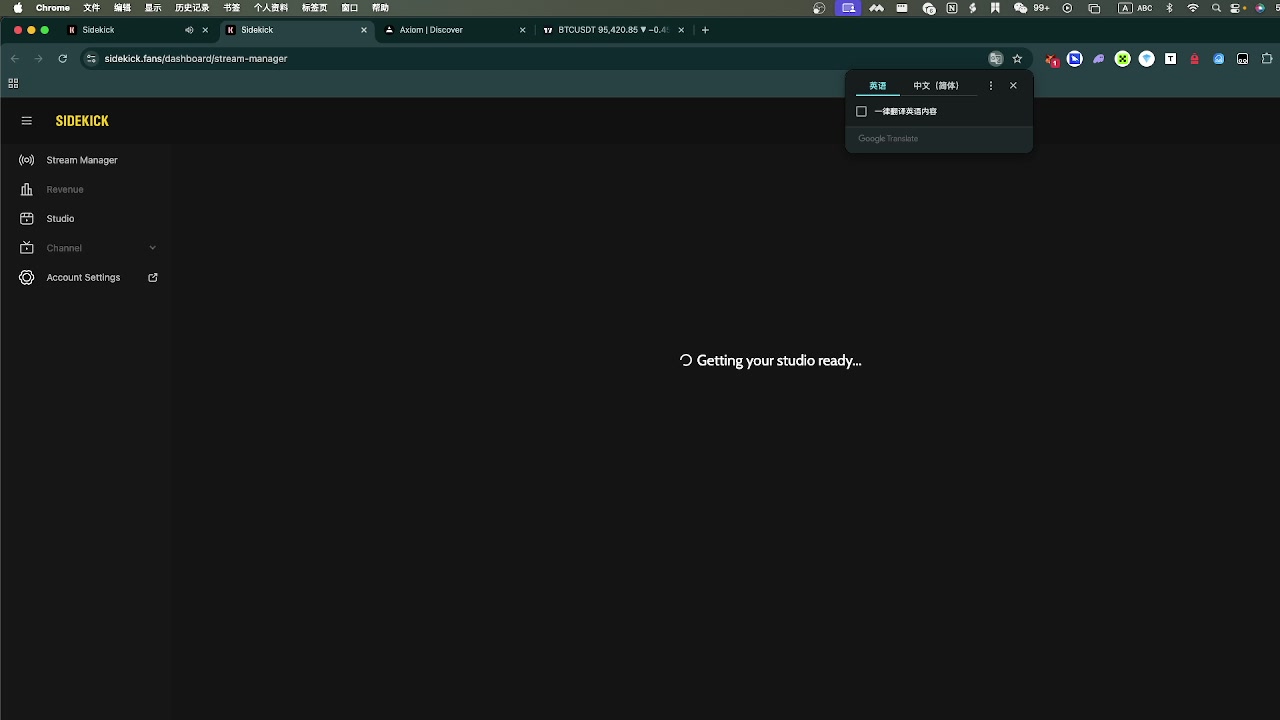Click the Notion icon in menu bar
Screen dimensions: 1280x720
[x=951, y=8]
